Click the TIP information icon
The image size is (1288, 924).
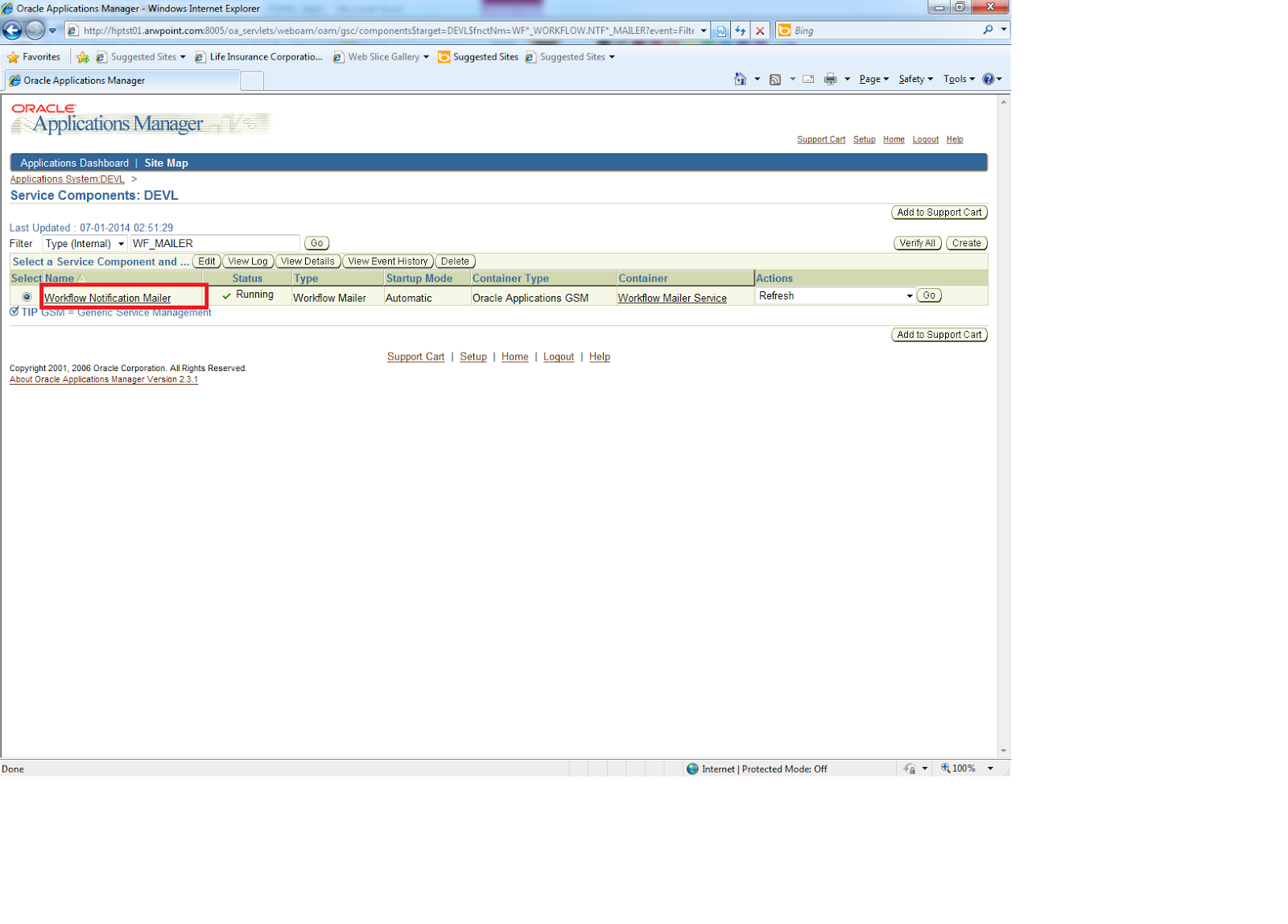(14, 311)
